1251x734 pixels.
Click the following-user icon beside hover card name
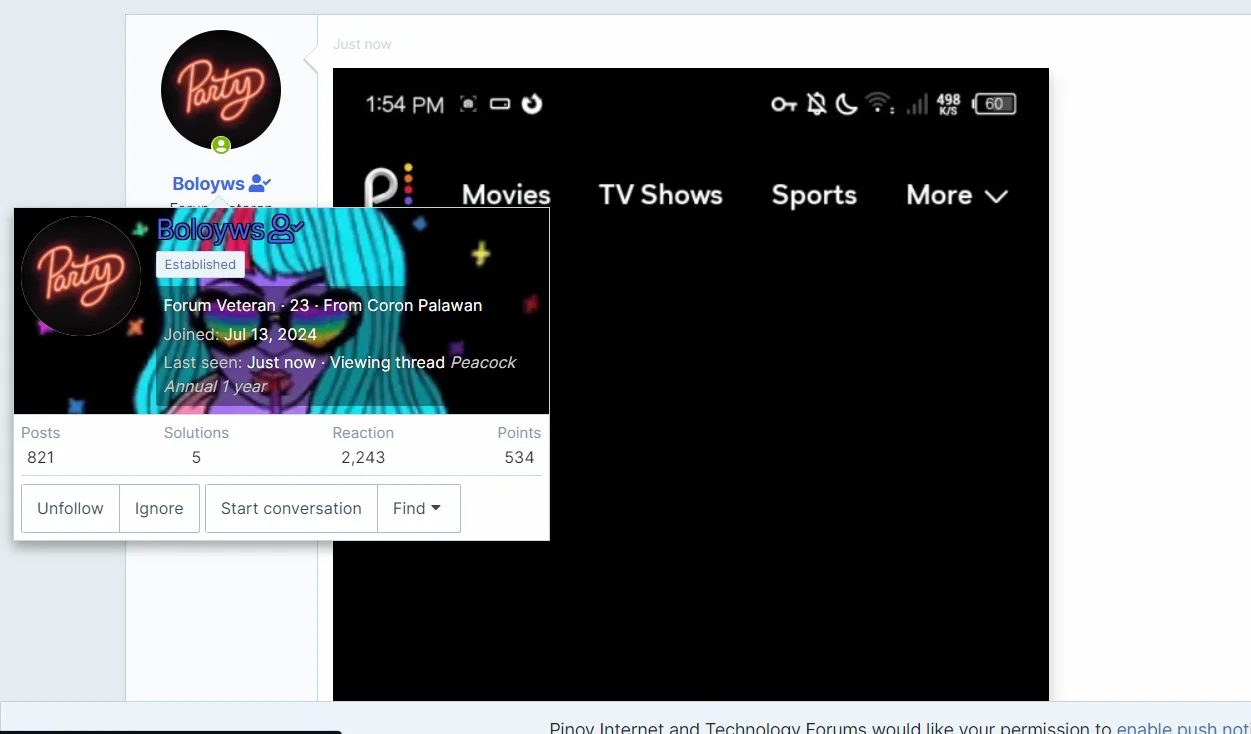(x=286, y=229)
